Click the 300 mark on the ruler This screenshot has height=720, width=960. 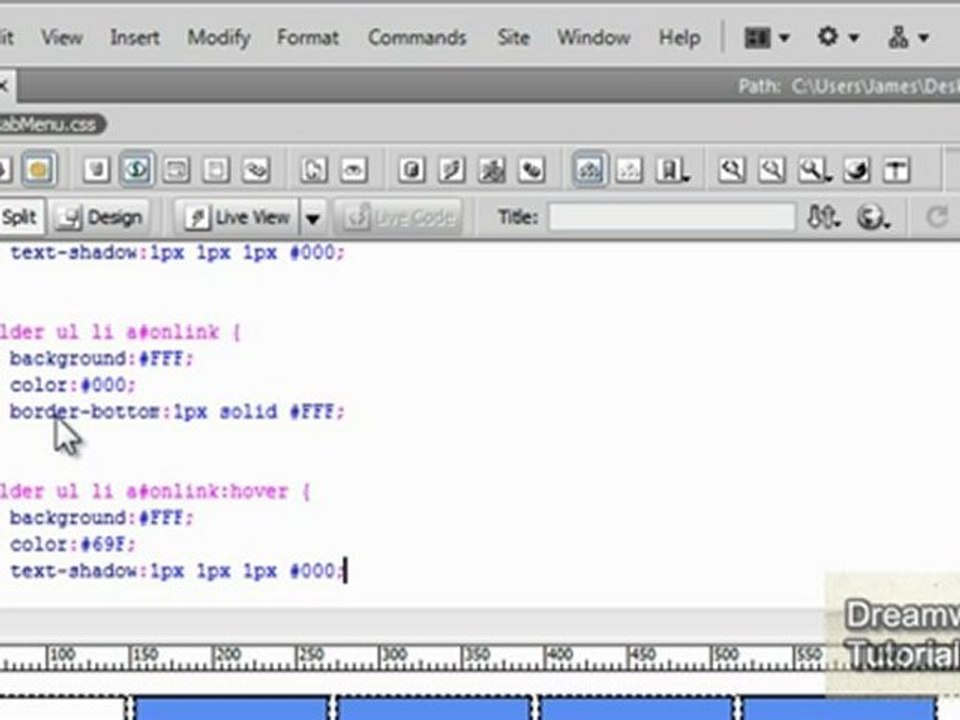[393, 655]
